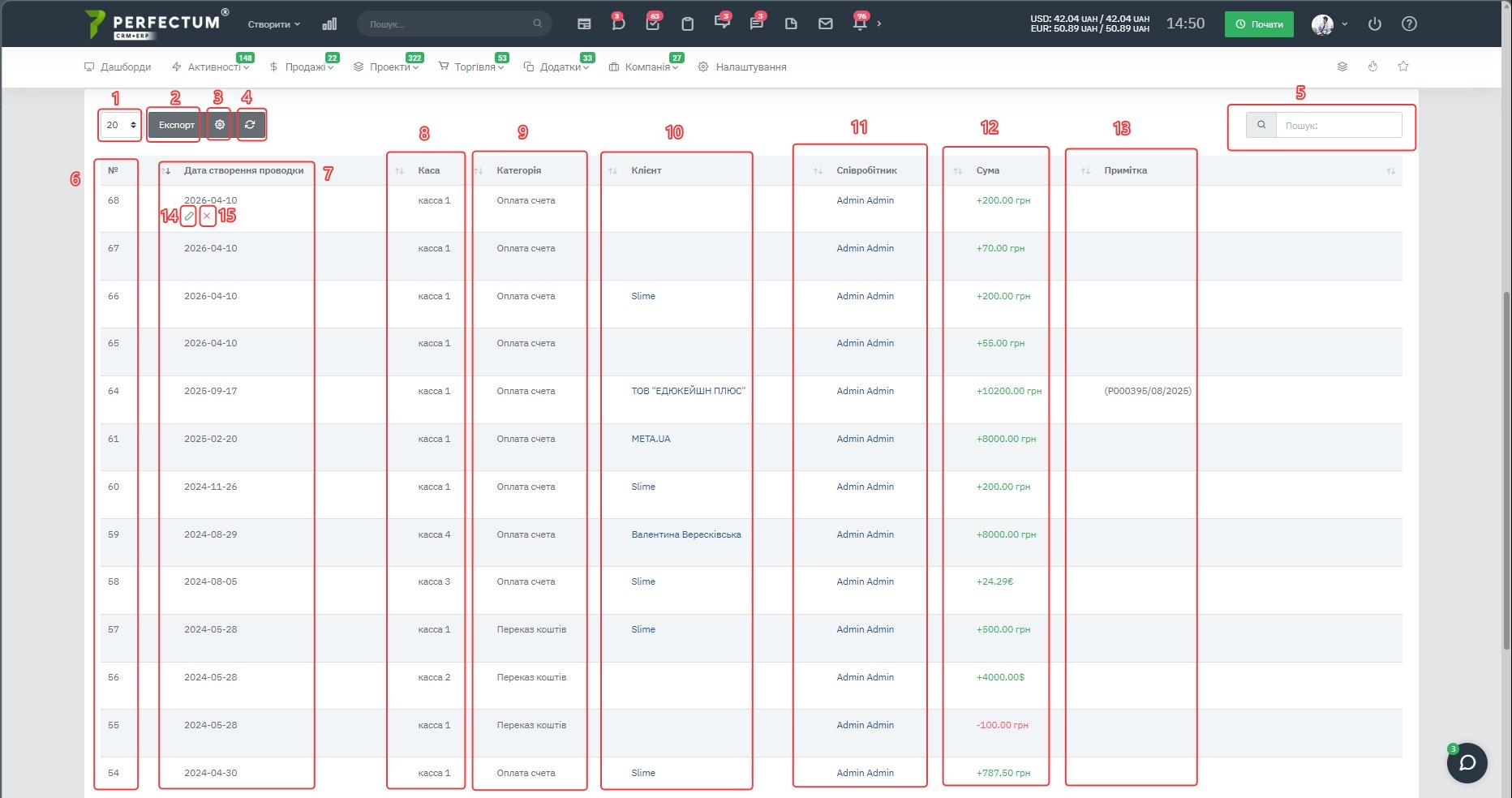Click the table settings gear icon
1512x798 pixels.
click(x=219, y=125)
